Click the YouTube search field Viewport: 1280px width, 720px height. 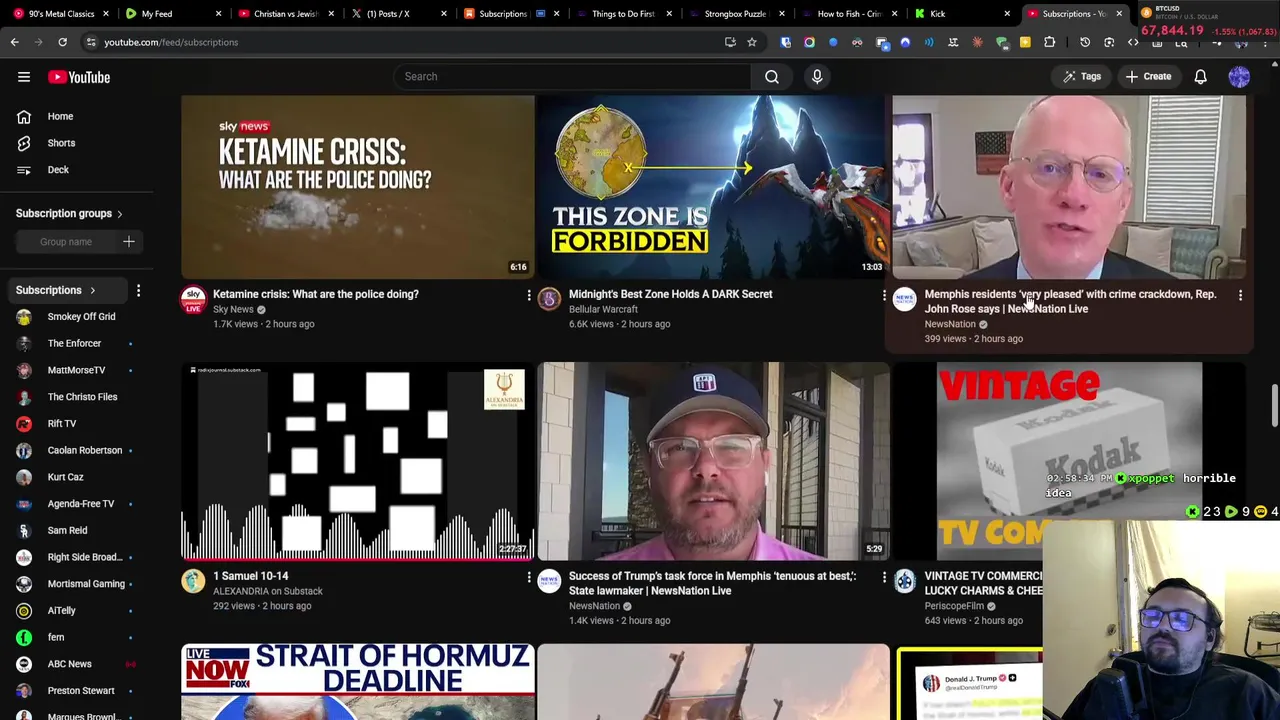(574, 76)
